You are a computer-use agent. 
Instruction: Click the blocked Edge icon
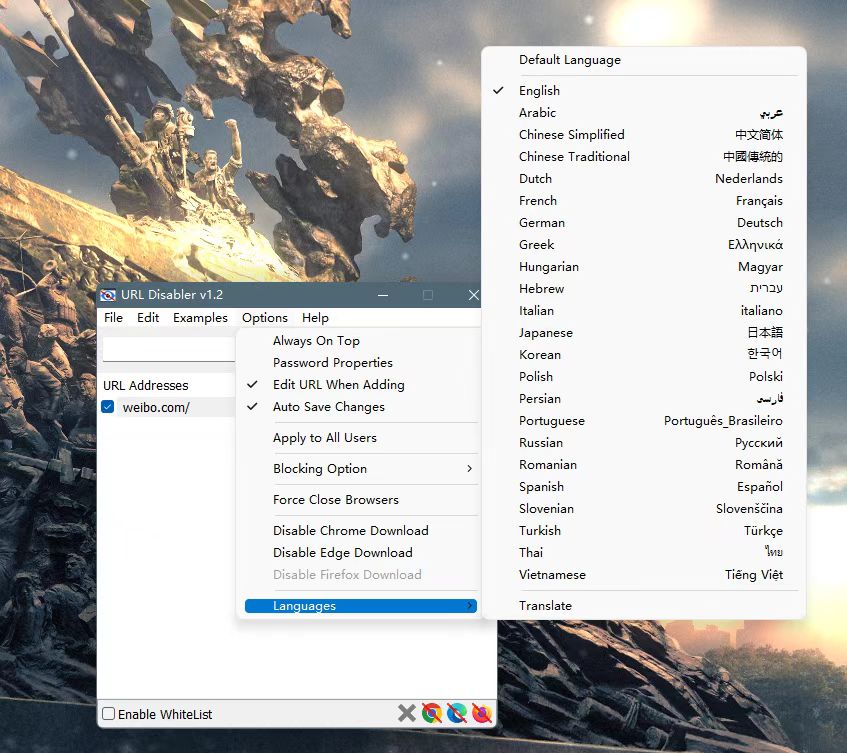pos(456,713)
